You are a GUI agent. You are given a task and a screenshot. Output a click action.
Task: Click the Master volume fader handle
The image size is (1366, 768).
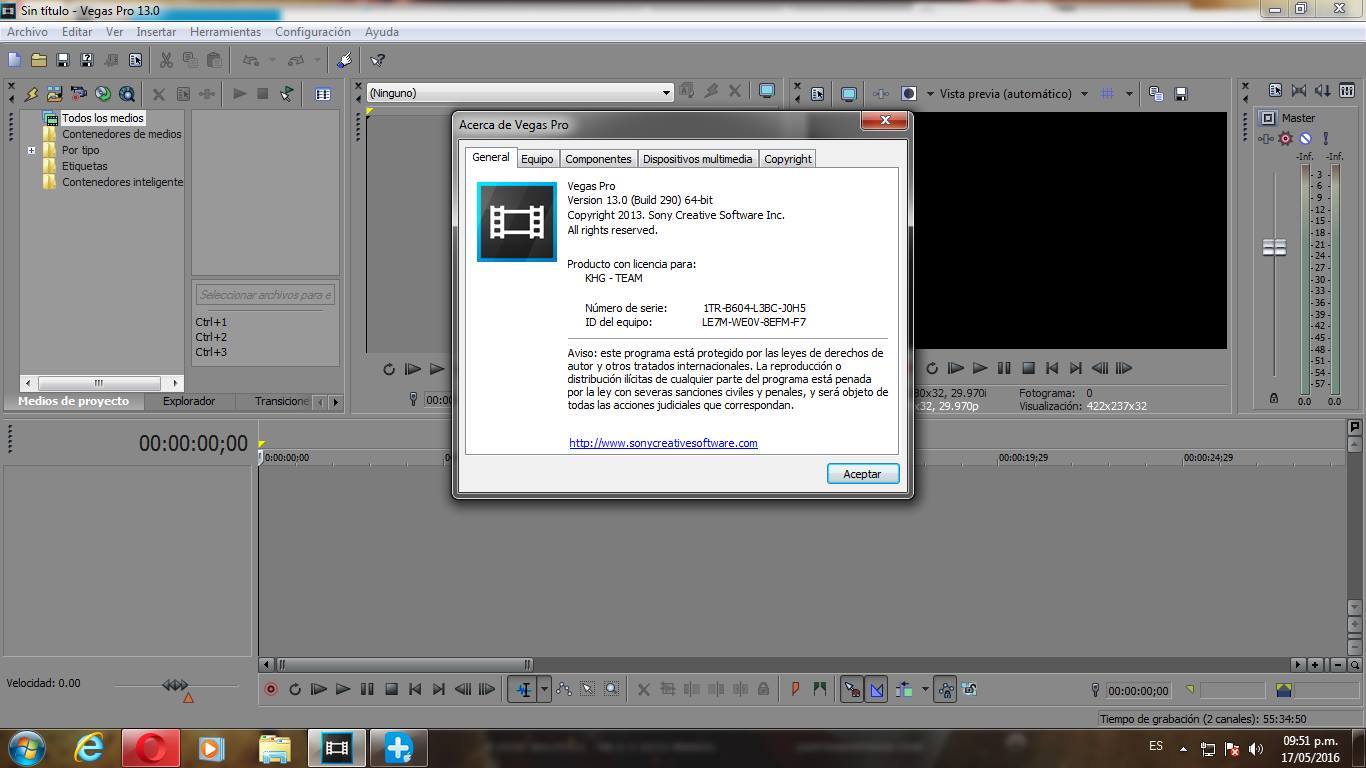(x=1274, y=247)
